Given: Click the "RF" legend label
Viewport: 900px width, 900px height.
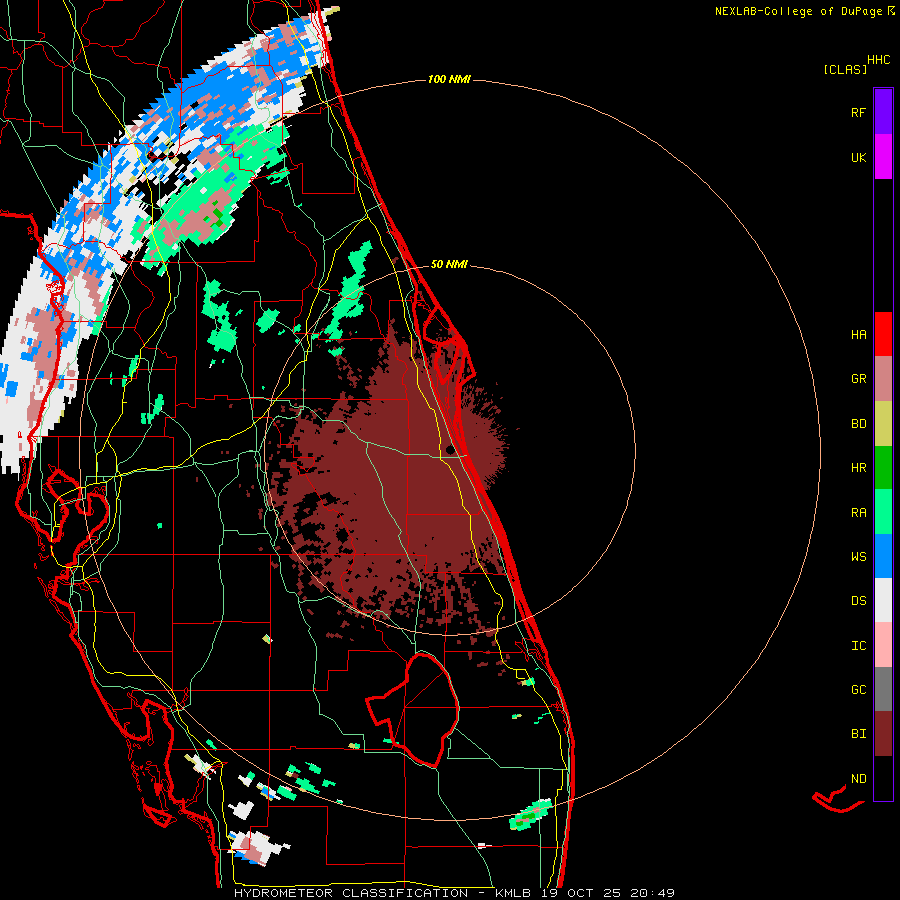Looking at the screenshot, I should (x=858, y=112).
